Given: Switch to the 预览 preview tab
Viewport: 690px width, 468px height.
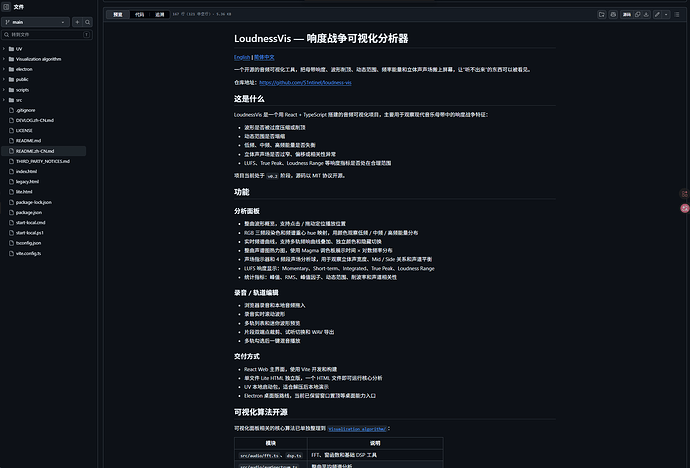Looking at the screenshot, I should tap(118, 15).
